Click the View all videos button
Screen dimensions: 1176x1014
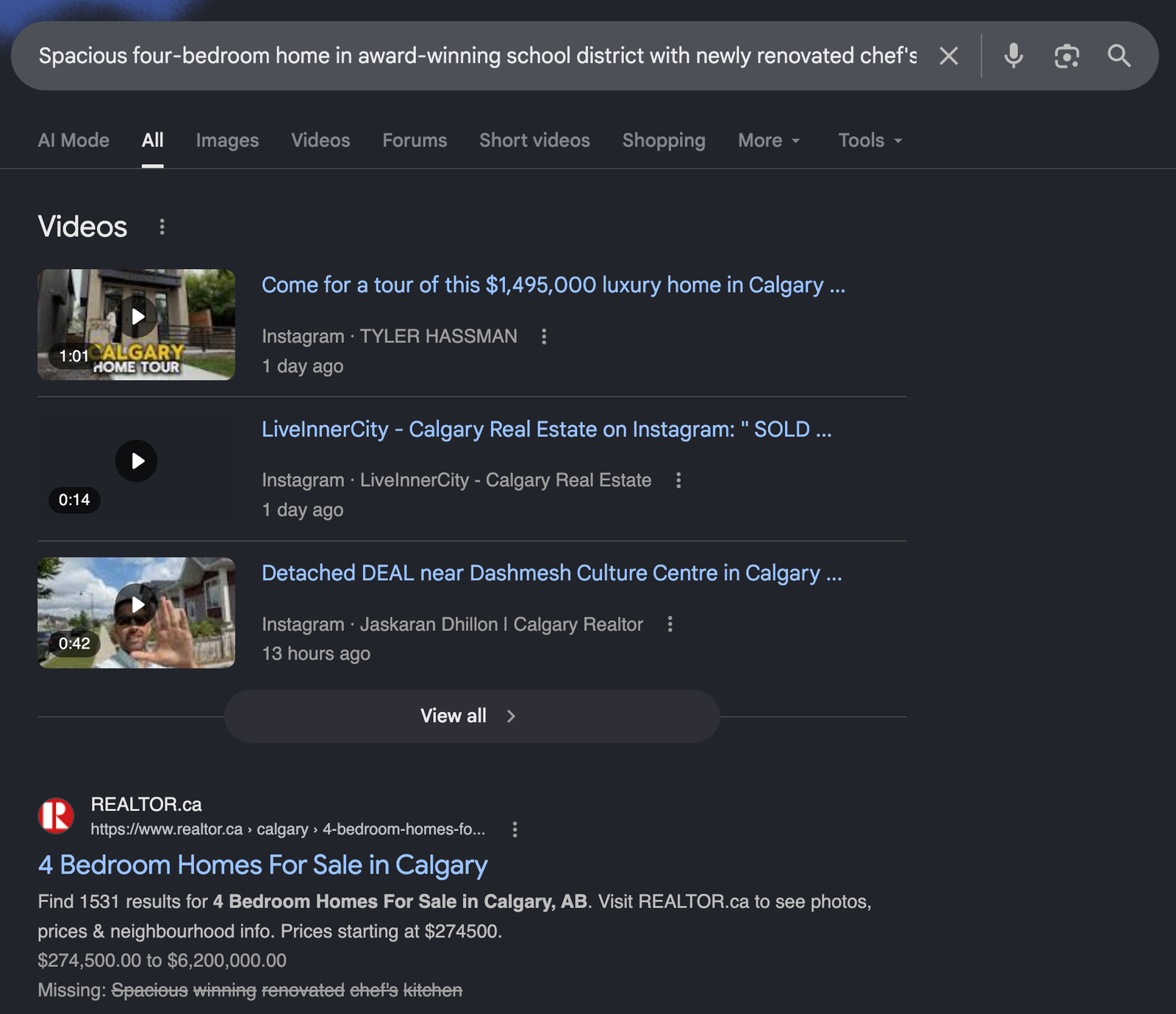point(472,716)
